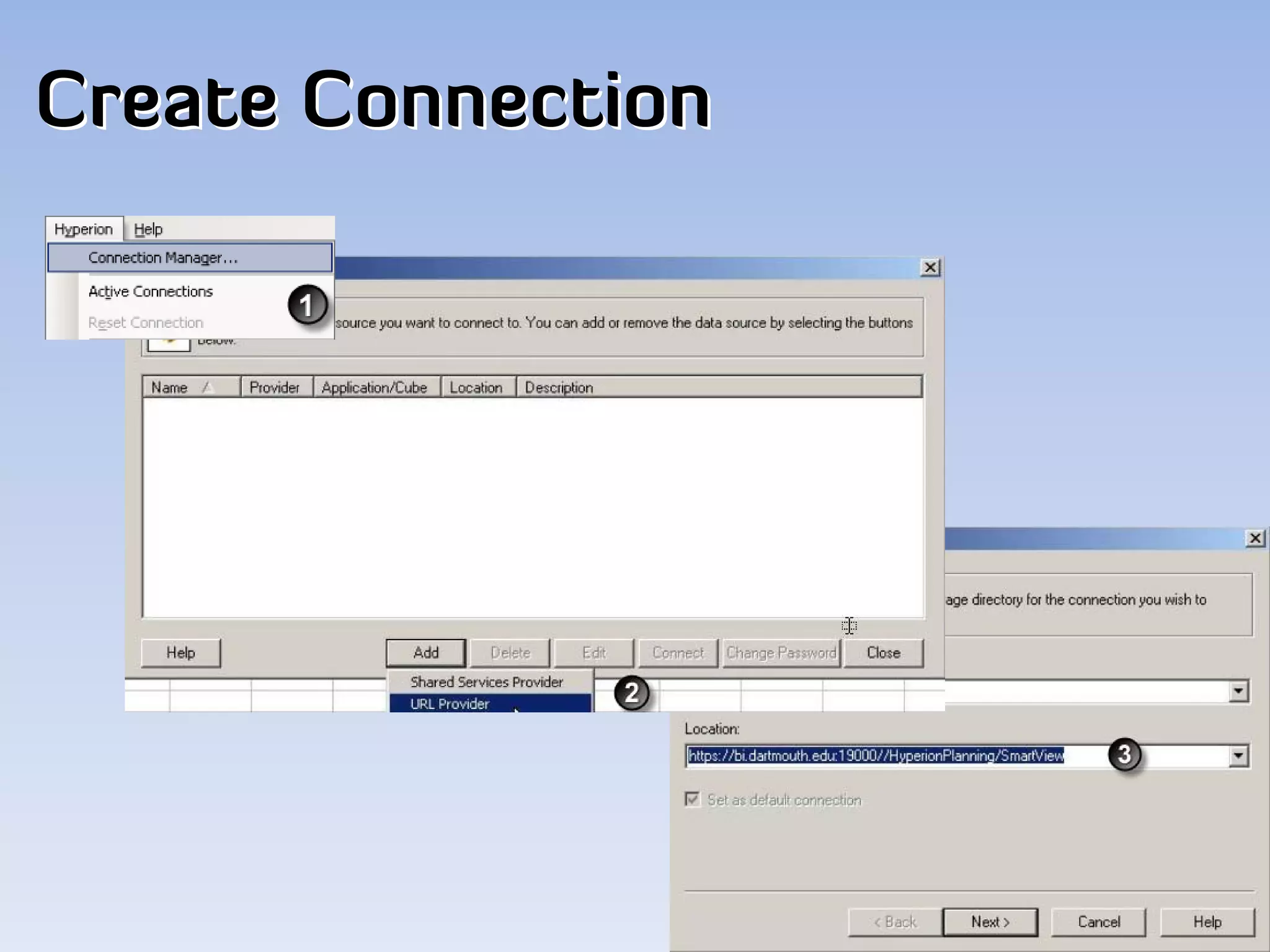Click the Next button in wizard

point(990,922)
